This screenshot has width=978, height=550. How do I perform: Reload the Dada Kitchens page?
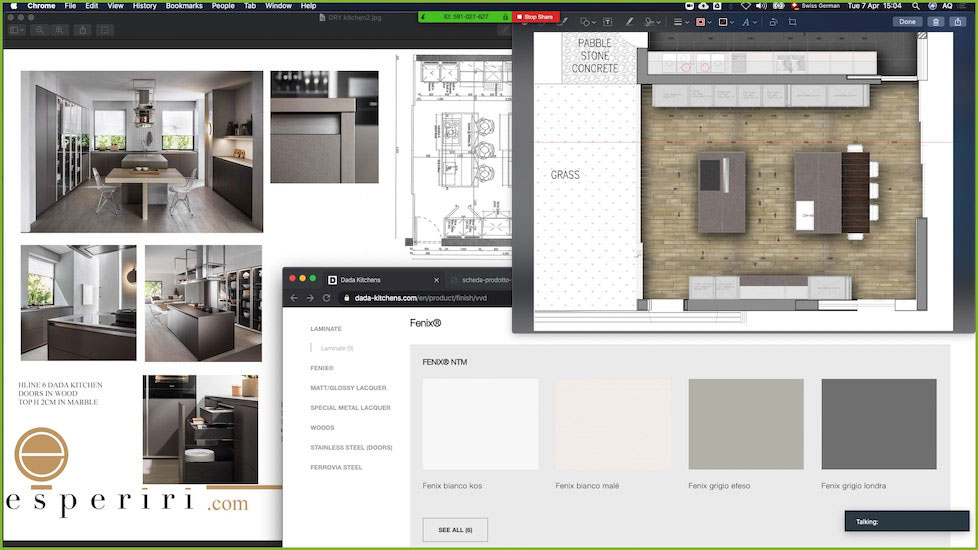326,298
